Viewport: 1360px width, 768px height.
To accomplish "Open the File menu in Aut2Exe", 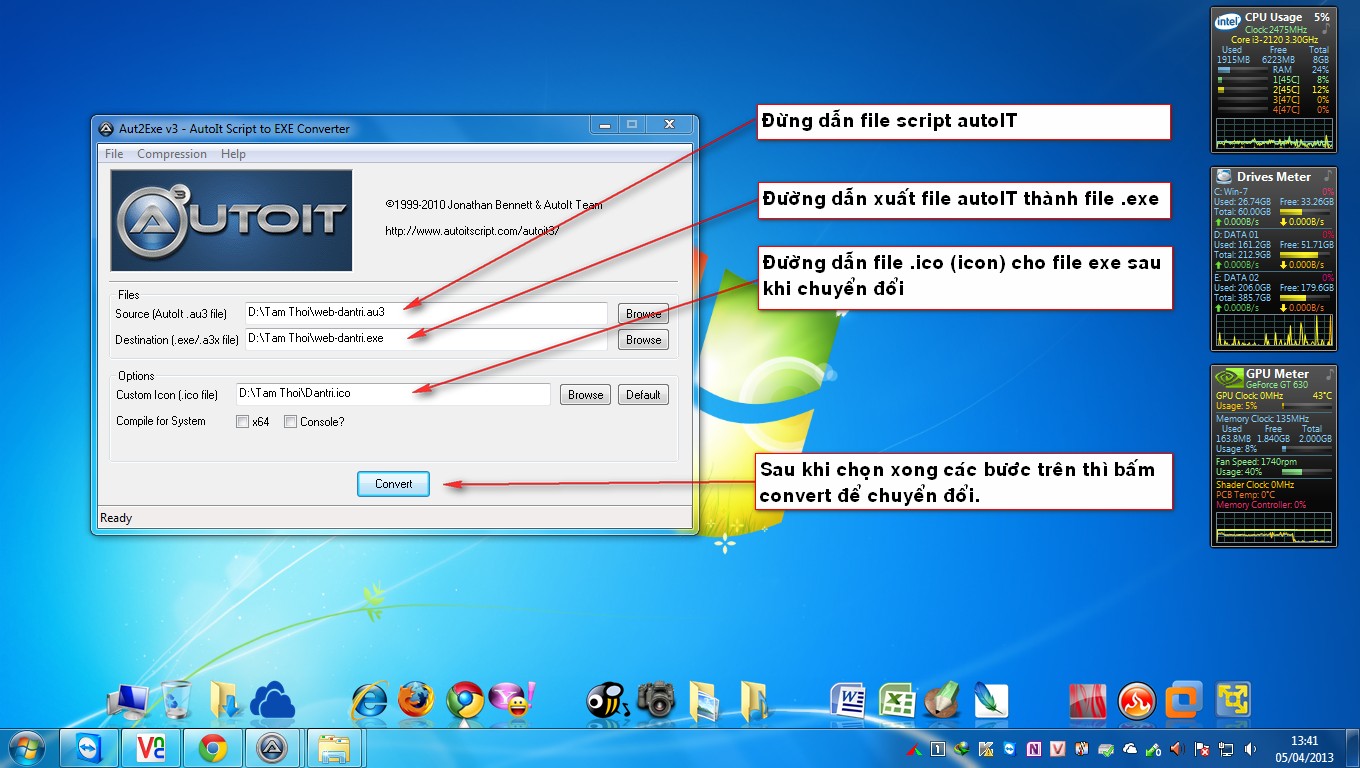I will tap(113, 153).
